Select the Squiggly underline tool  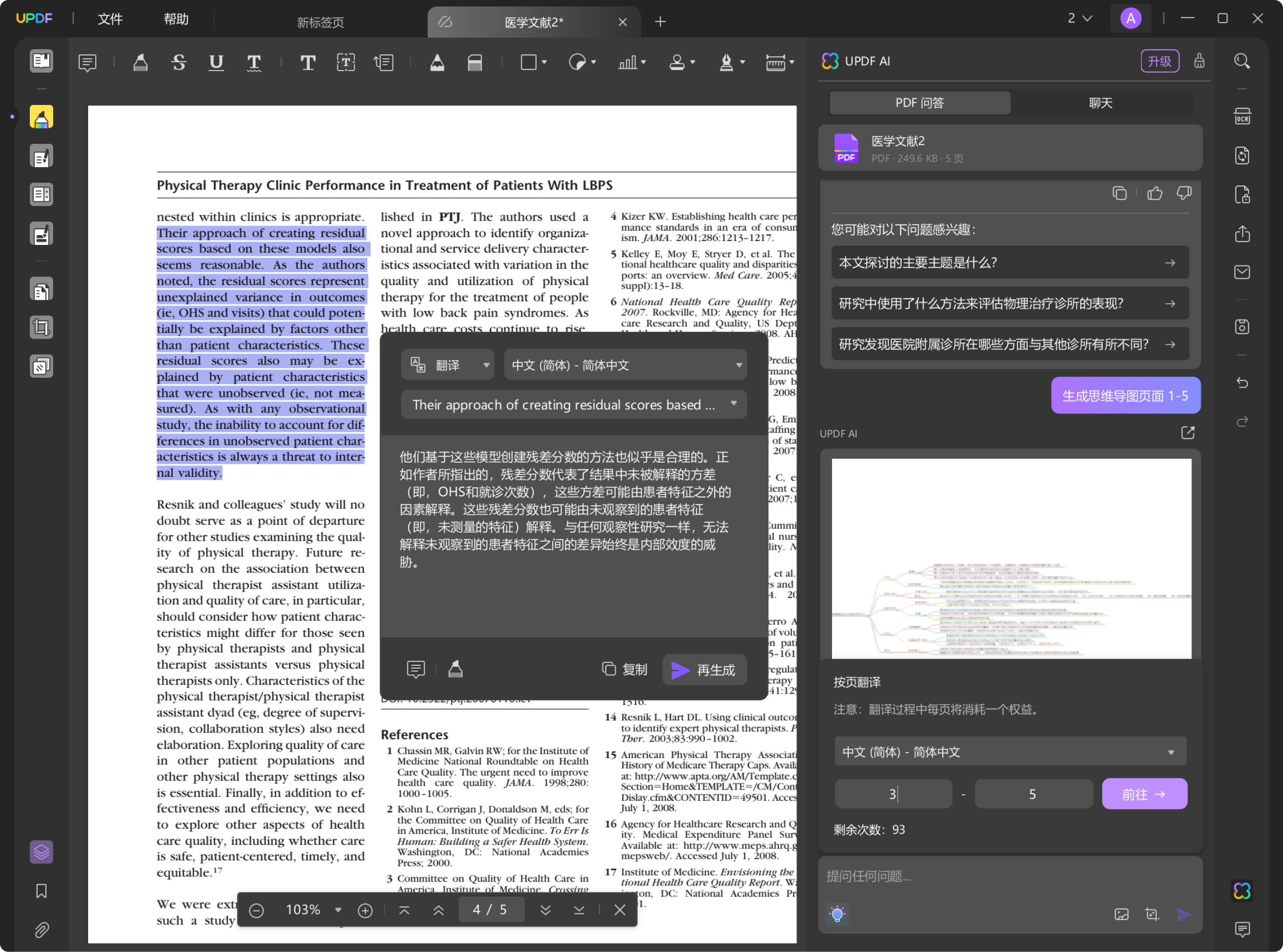click(x=254, y=62)
